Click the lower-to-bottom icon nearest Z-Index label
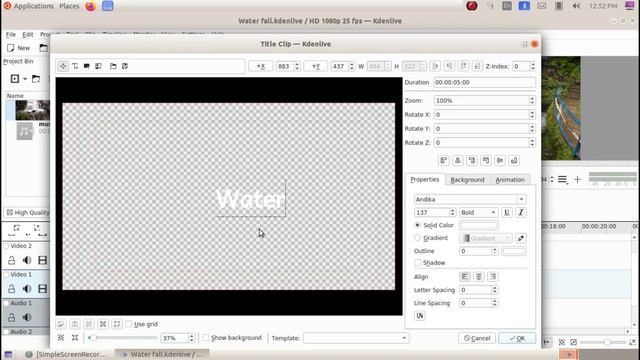The width and height of the screenshot is (640, 360). click(477, 66)
